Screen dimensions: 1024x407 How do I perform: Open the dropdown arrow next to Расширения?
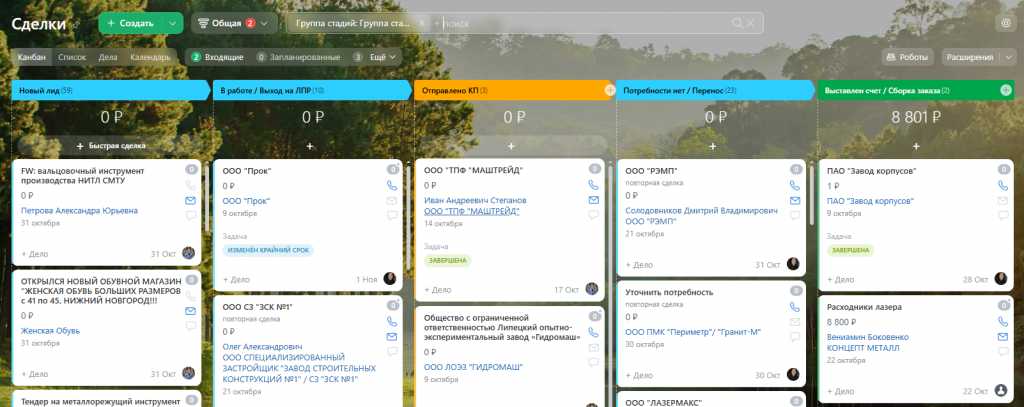click(x=1007, y=57)
